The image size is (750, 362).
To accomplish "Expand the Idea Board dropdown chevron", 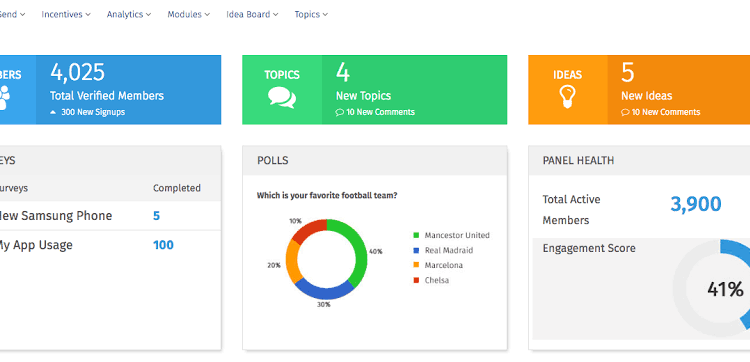I will click(x=276, y=15).
